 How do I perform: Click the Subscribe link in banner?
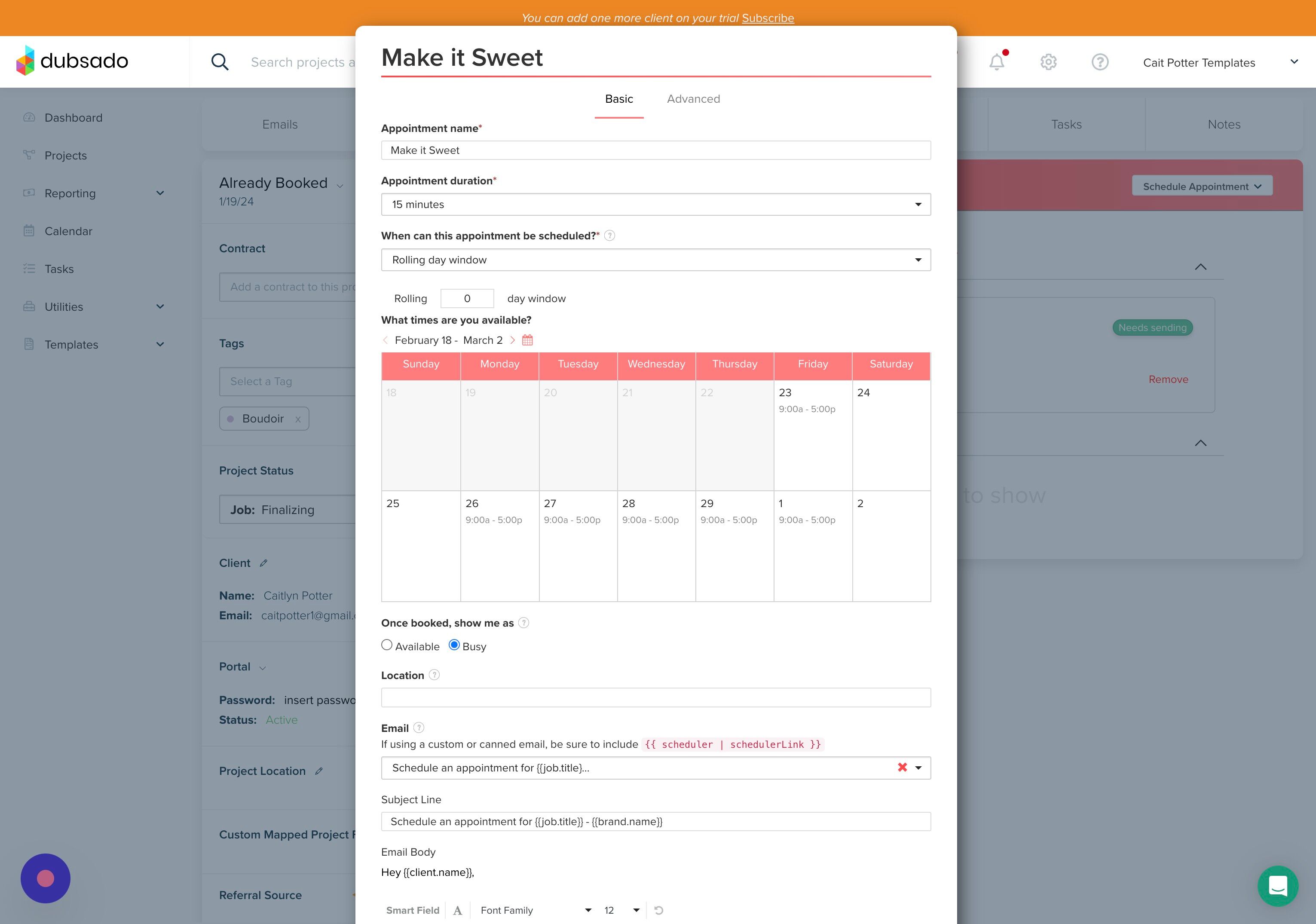click(x=768, y=18)
